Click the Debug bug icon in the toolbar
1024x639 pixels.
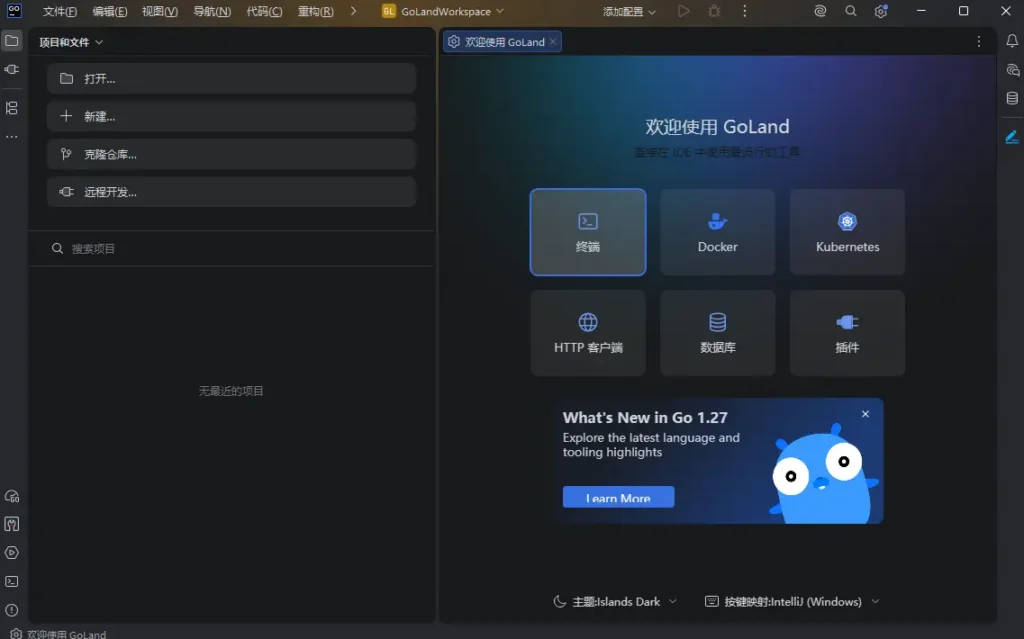pos(714,11)
